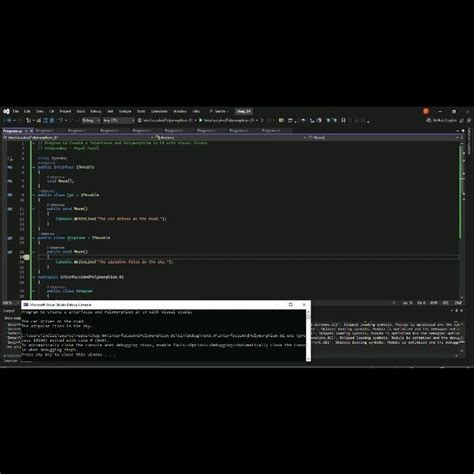Click the editor vertical scrollbar
This screenshot has height=474, width=474.
click(x=462, y=220)
